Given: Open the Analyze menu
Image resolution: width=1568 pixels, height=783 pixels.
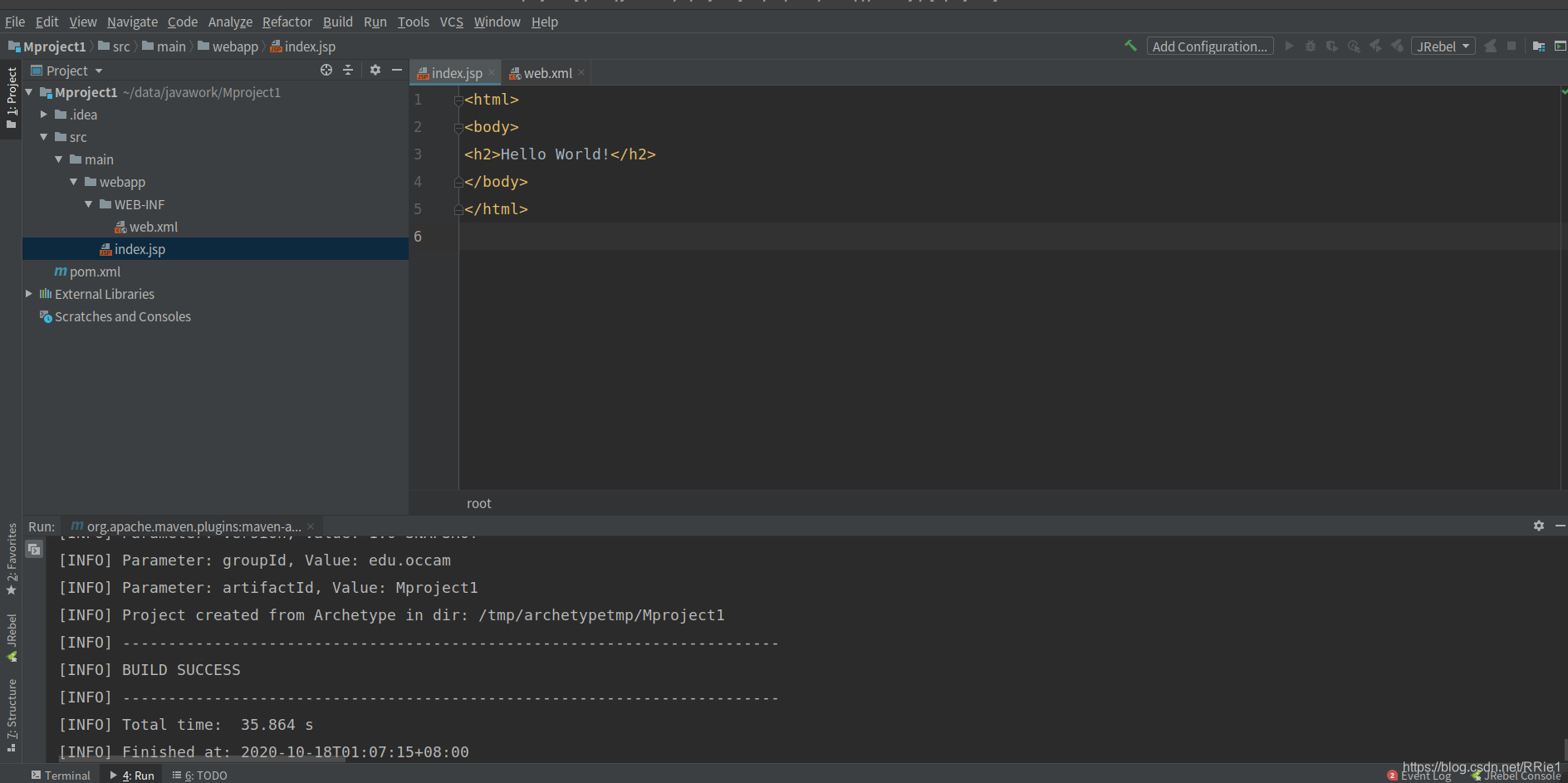Looking at the screenshot, I should click(x=230, y=22).
